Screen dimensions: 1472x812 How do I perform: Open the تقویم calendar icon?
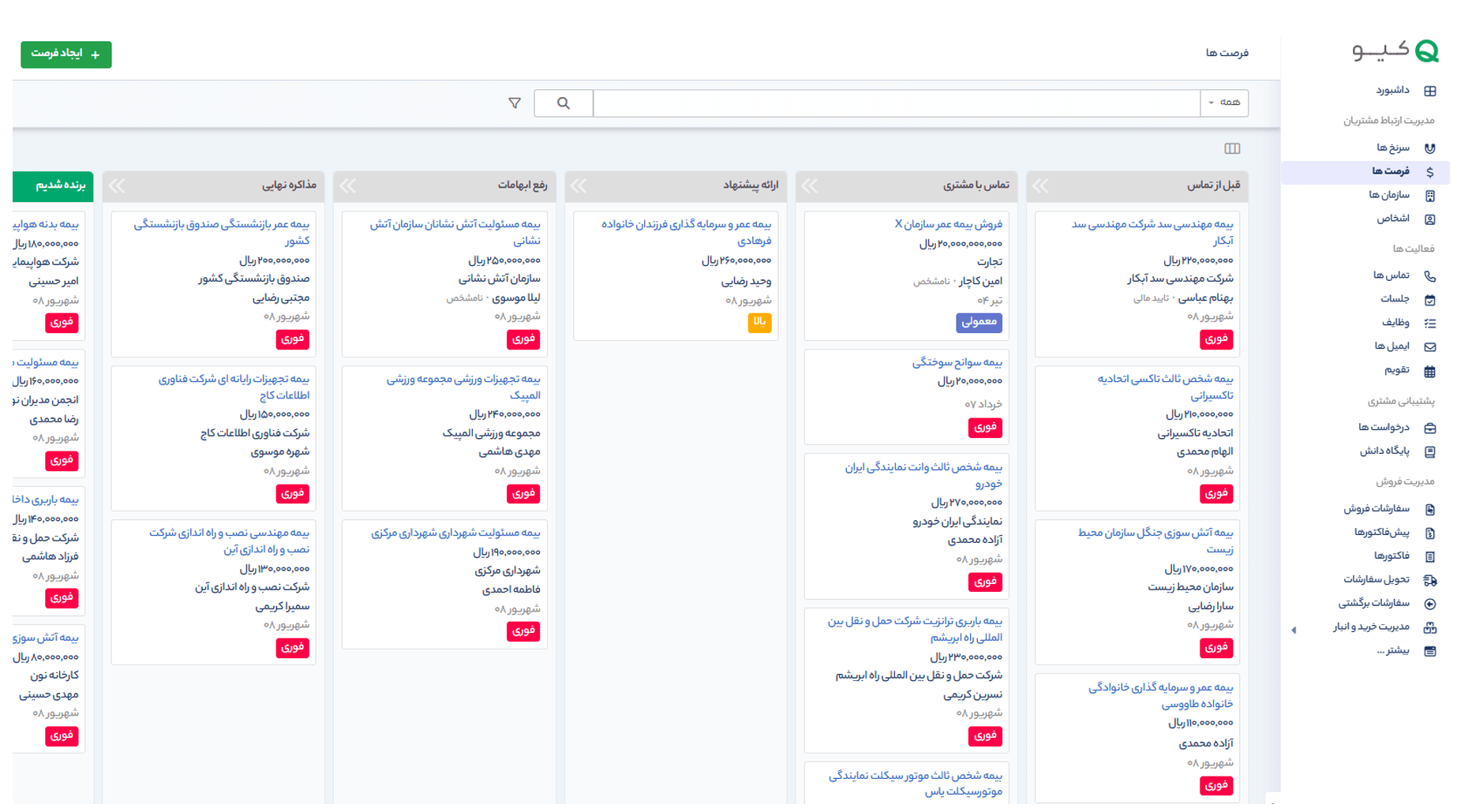point(1429,371)
